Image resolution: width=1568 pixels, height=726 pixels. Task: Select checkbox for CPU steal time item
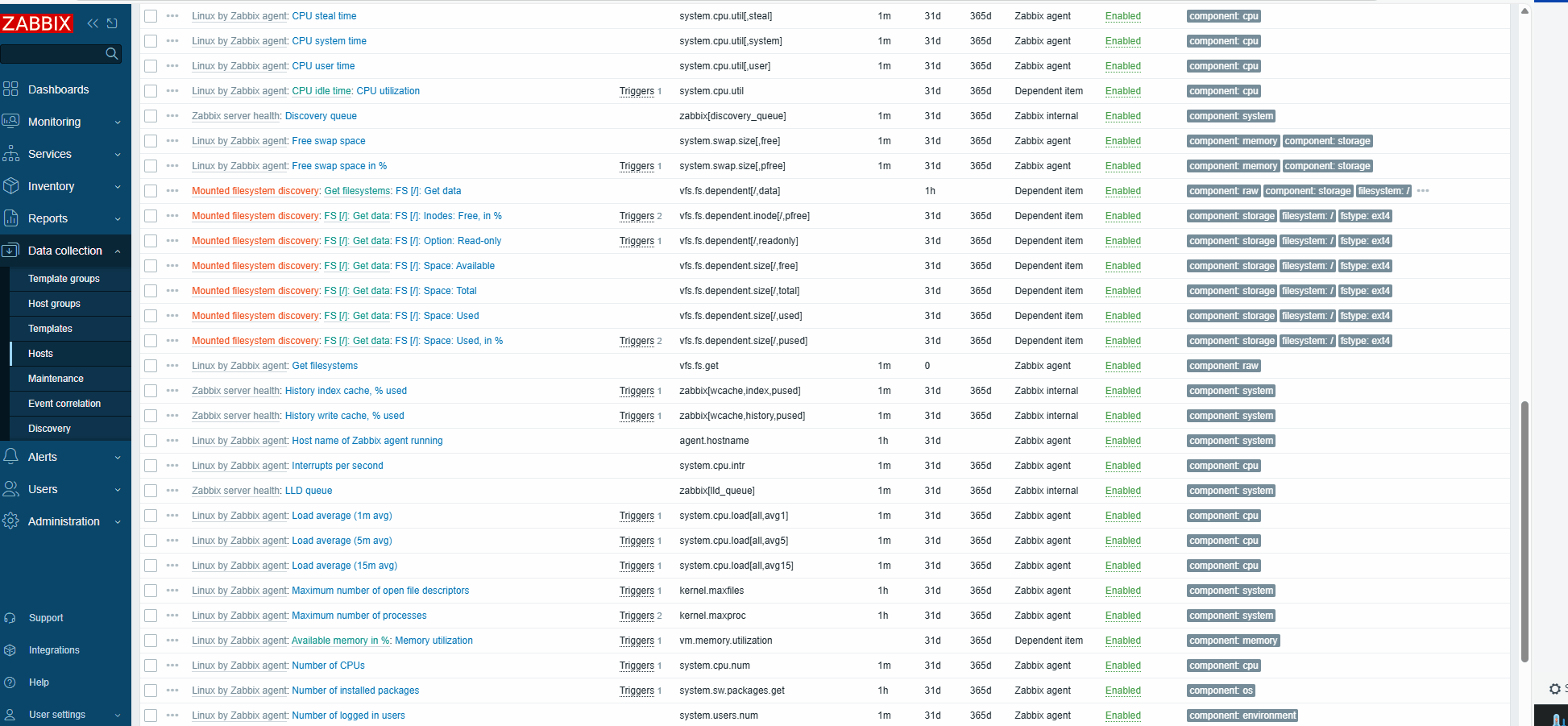coord(151,16)
